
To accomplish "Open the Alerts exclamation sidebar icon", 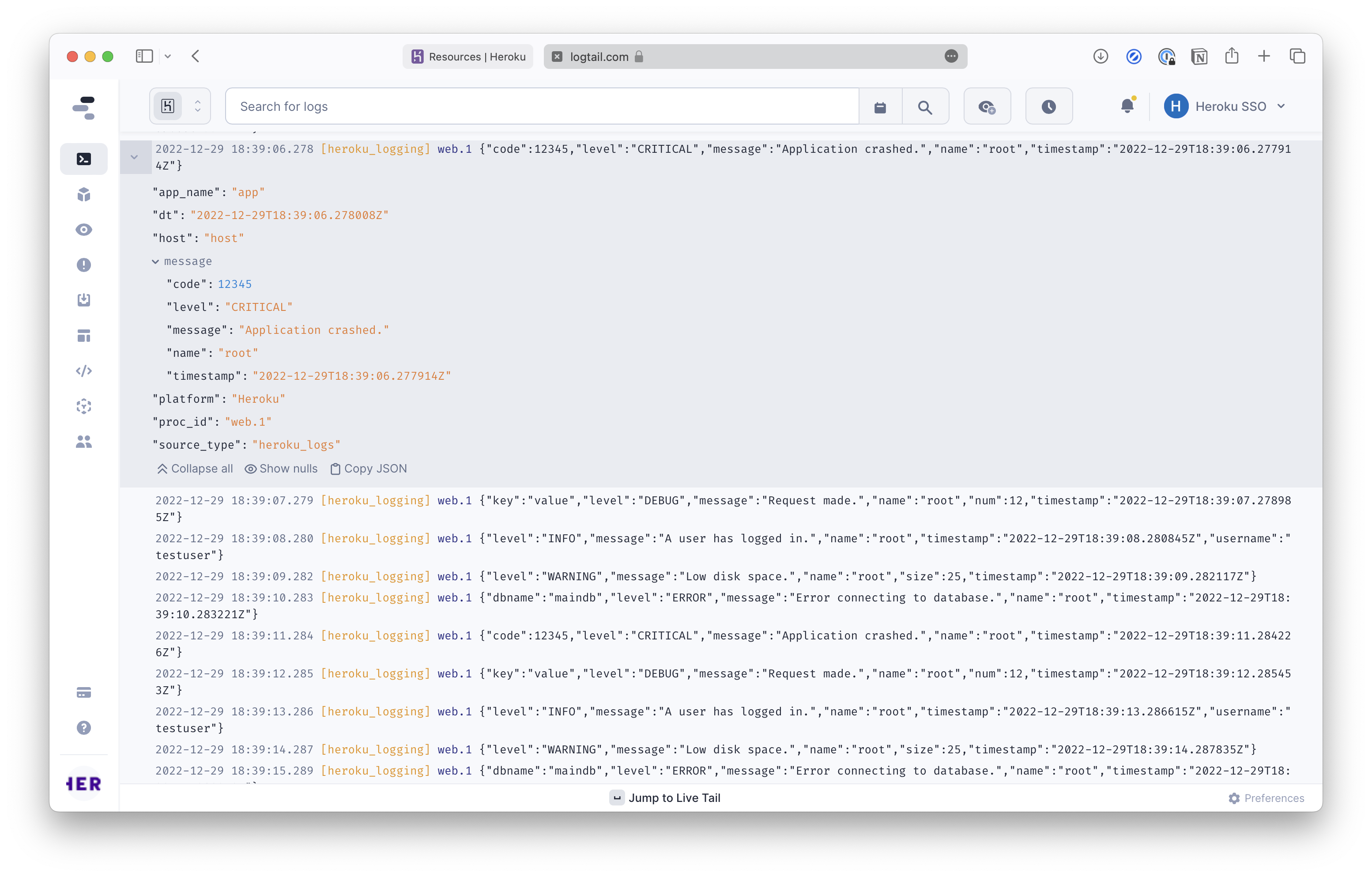I will click(x=84, y=265).
